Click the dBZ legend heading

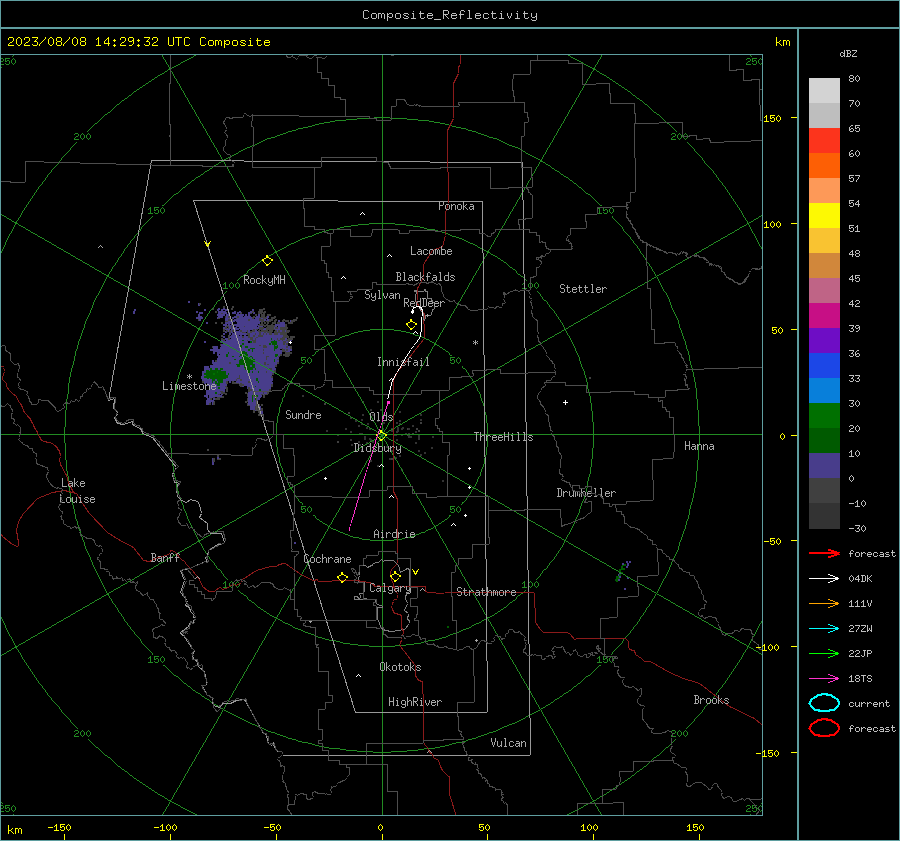click(x=848, y=53)
